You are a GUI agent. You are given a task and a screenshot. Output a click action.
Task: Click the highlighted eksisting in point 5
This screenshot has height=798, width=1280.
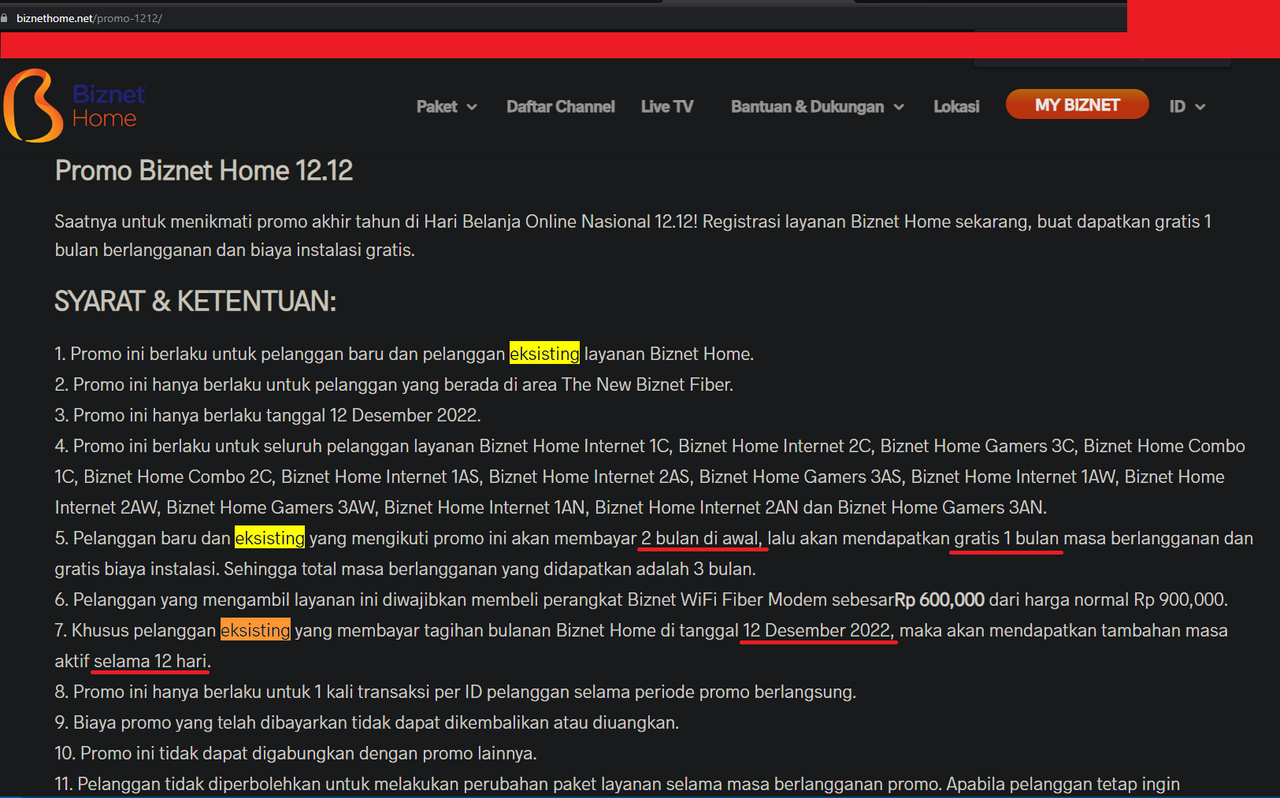(270, 538)
